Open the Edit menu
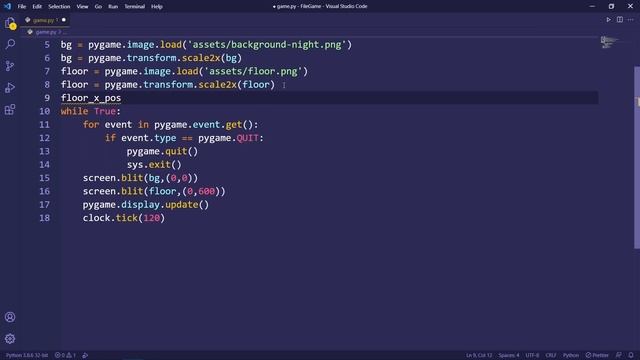640x360 pixels. [x=37, y=7]
